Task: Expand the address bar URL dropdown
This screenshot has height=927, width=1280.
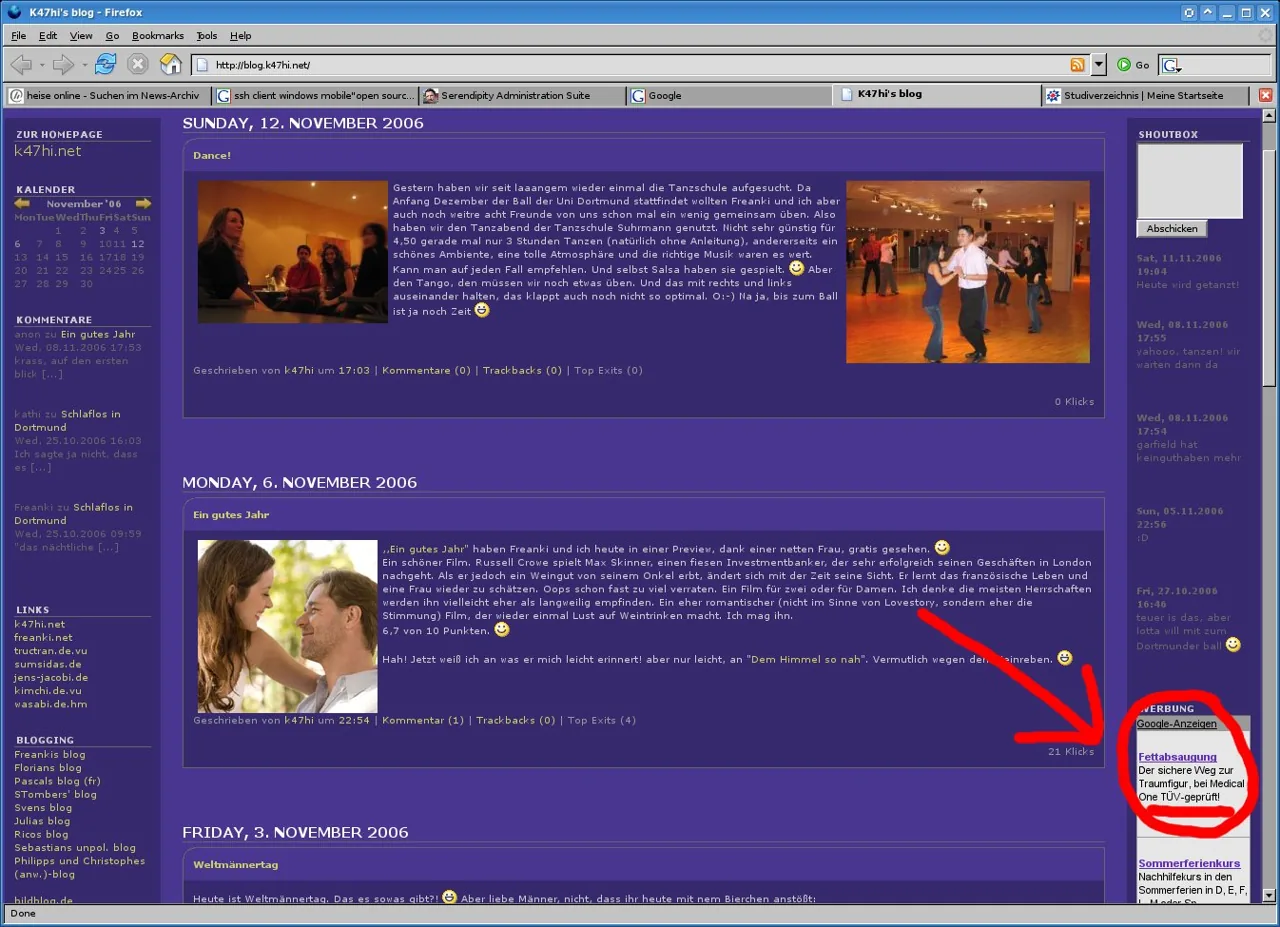Action: coord(1098,65)
